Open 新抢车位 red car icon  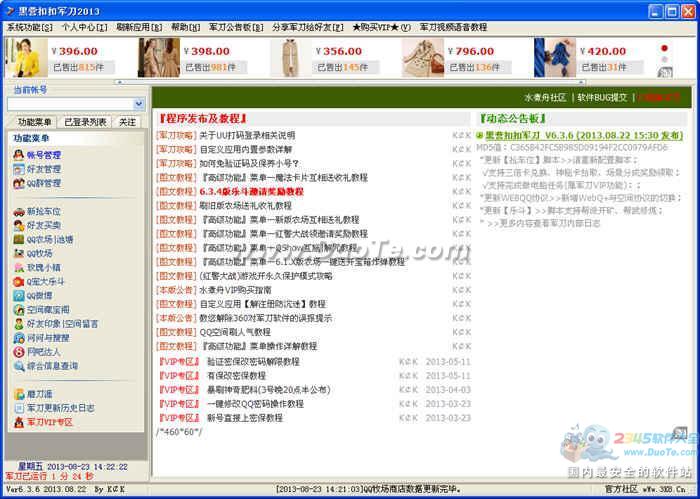tap(19, 212)
